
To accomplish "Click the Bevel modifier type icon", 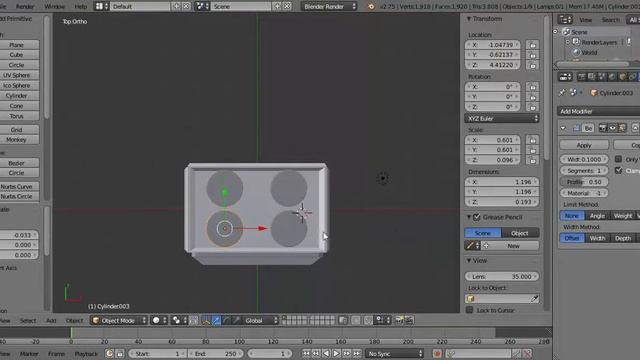I will pyautogui.click(x=576, y=128).
